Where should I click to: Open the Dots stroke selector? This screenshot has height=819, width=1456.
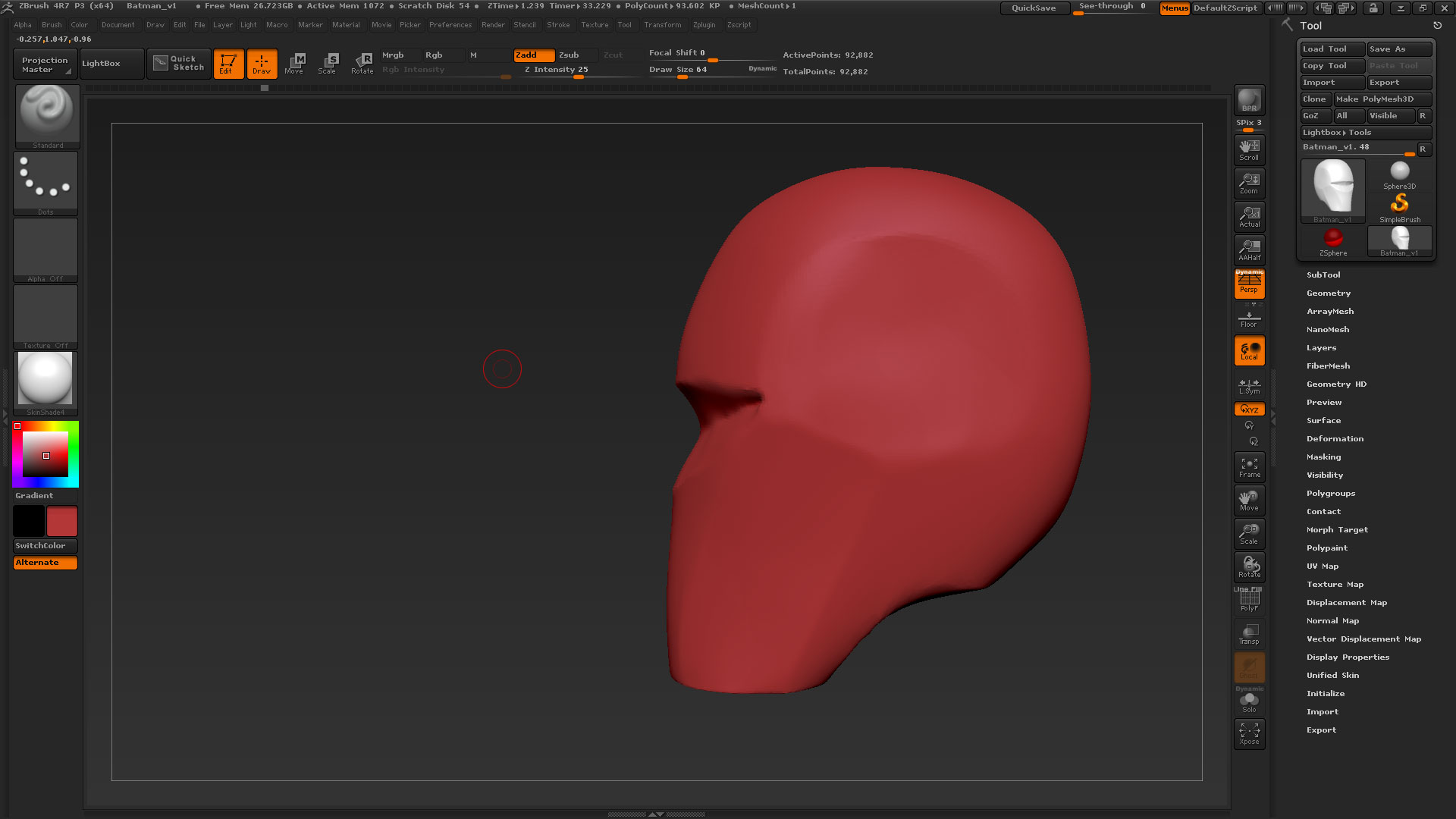45,184
